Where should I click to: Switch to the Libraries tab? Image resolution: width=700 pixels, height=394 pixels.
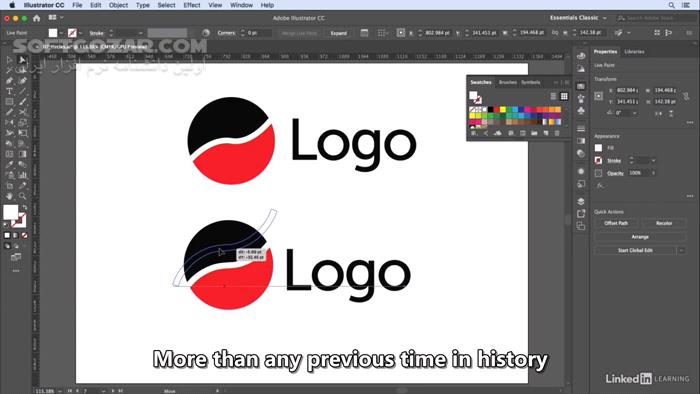point(634,52)
